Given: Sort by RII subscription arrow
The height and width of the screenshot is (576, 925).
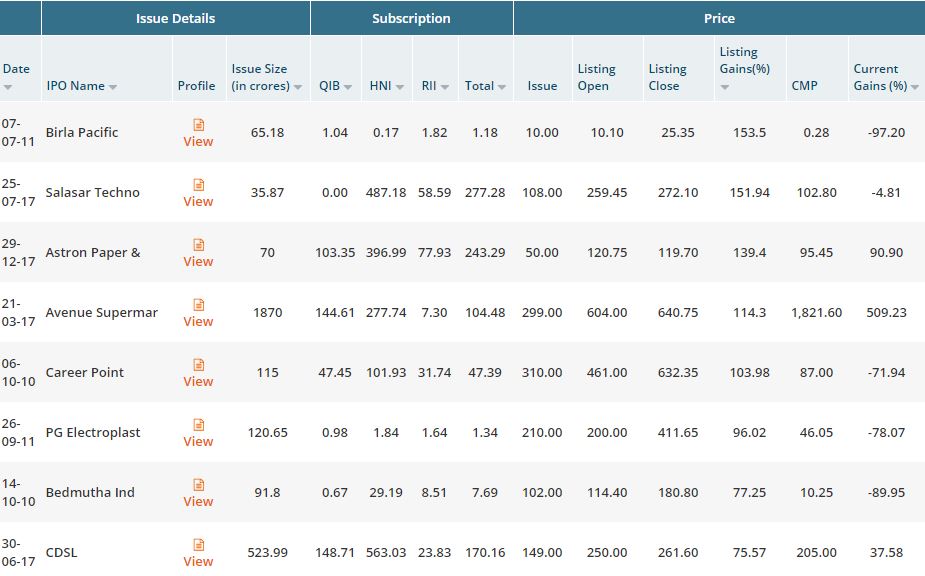Looking at the screenshot, I should pos(444,87).
